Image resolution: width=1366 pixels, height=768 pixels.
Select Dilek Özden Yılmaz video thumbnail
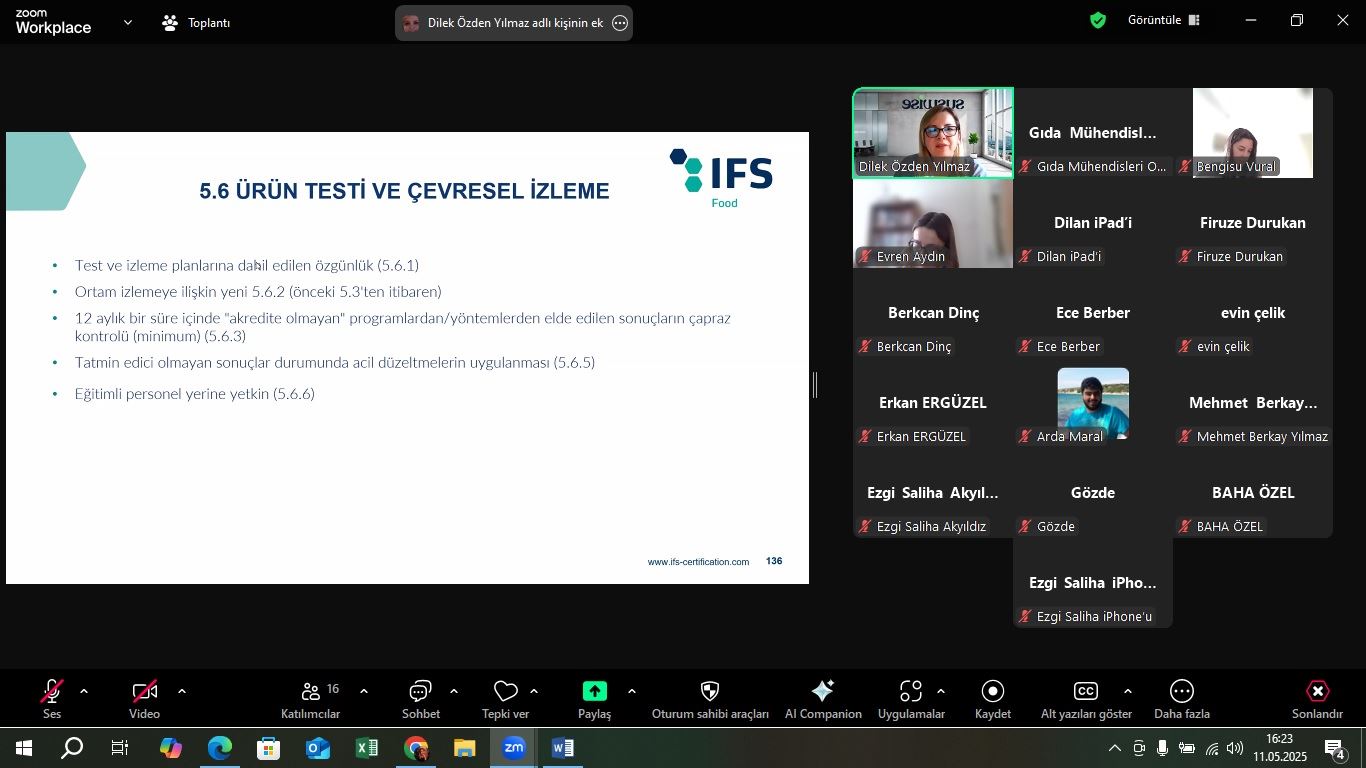point(933,133)
